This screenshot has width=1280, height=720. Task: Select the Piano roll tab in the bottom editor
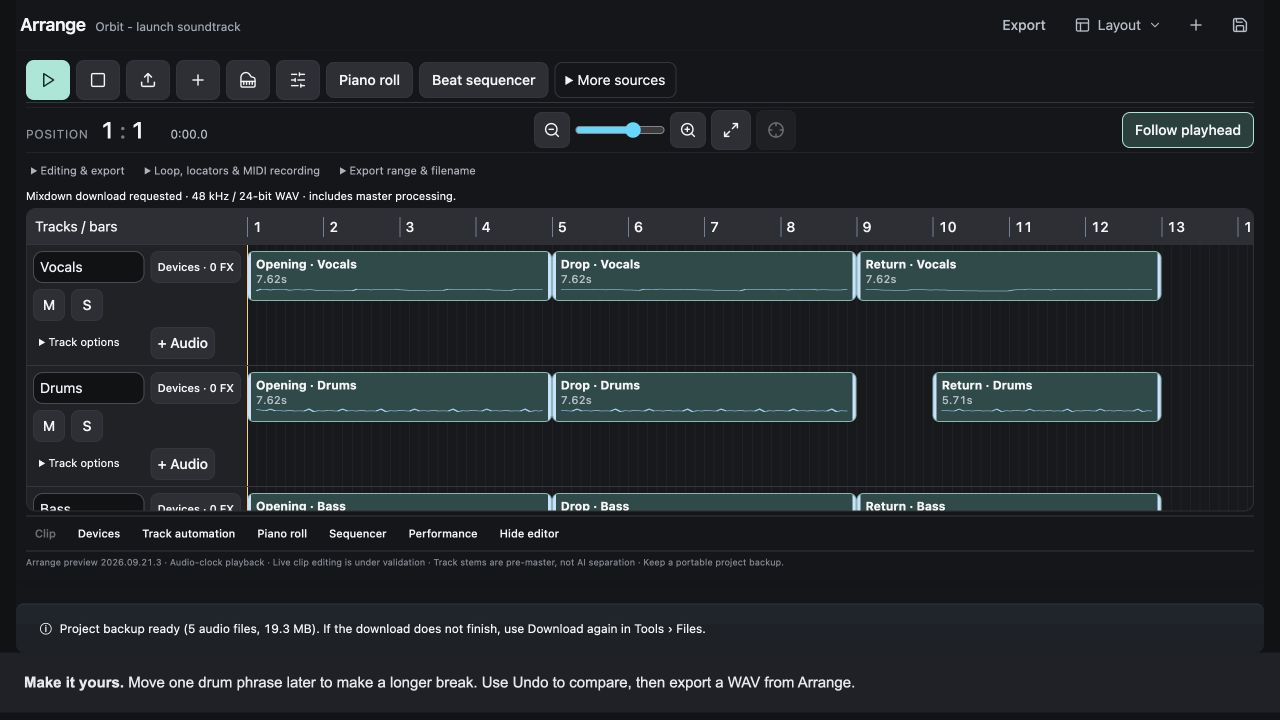[x=282, y=534]
